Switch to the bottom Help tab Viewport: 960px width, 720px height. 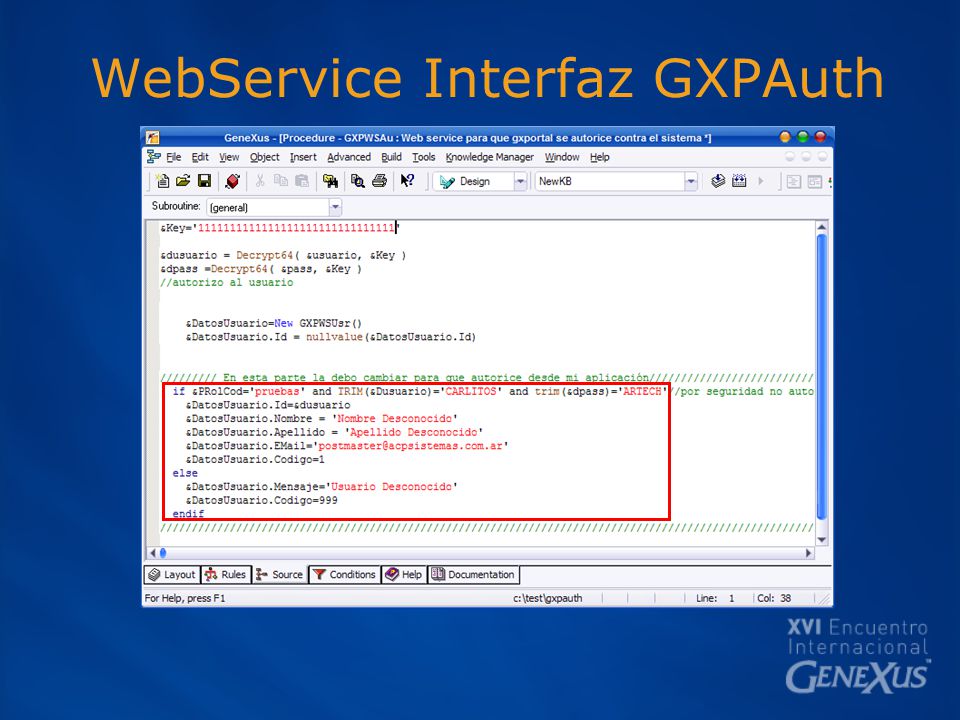click(403, 574)
